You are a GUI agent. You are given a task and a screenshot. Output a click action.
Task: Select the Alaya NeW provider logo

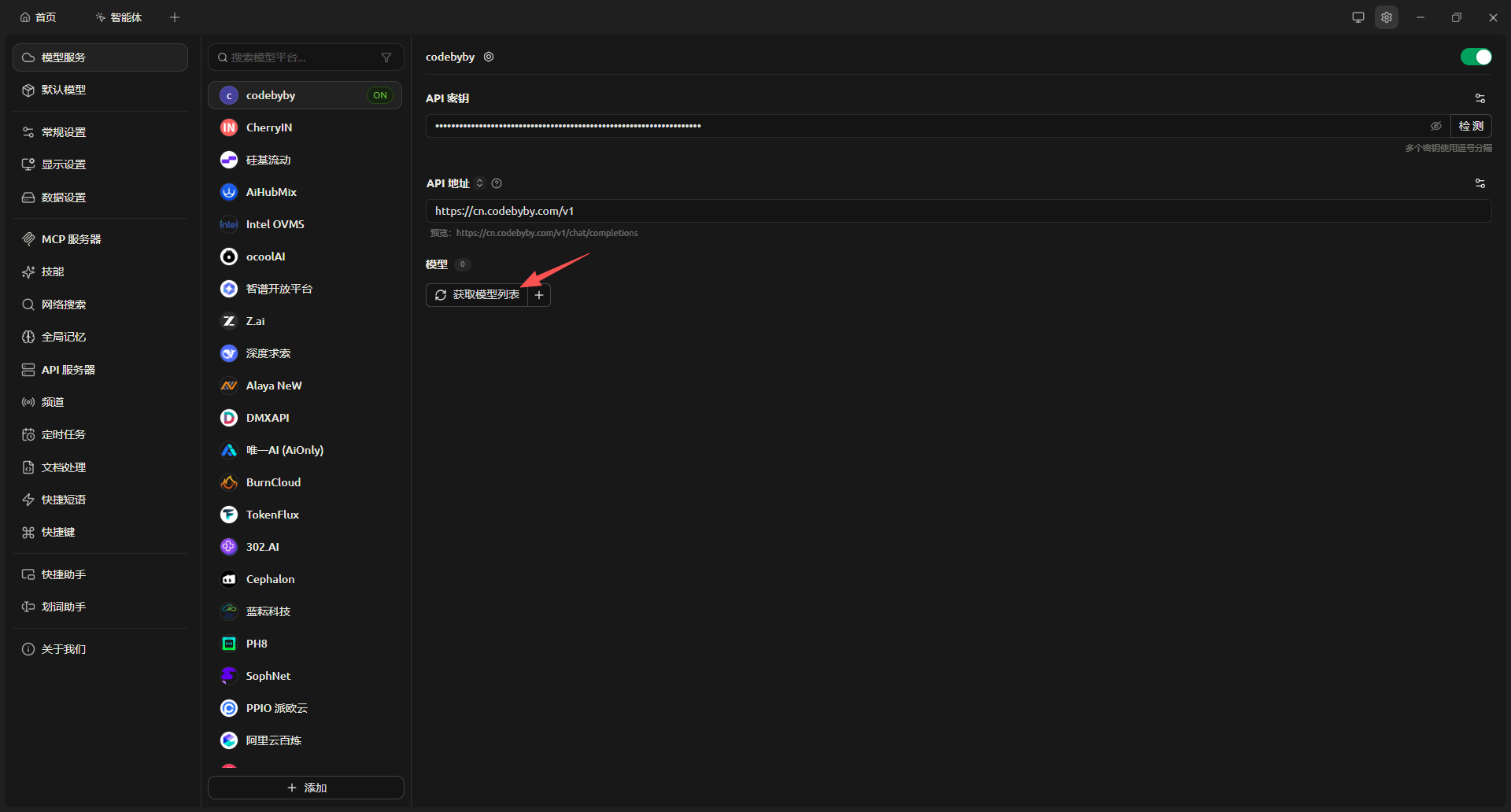[x=229, y=386]
